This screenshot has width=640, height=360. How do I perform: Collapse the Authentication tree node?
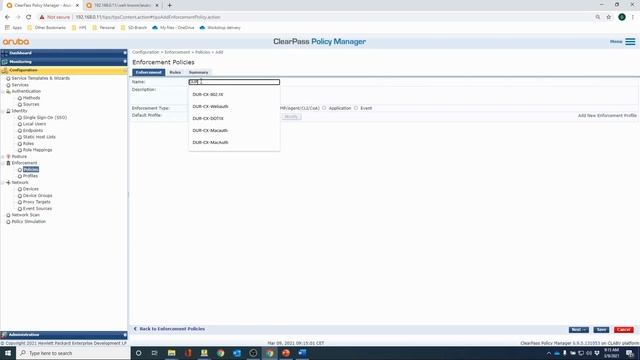3,91
